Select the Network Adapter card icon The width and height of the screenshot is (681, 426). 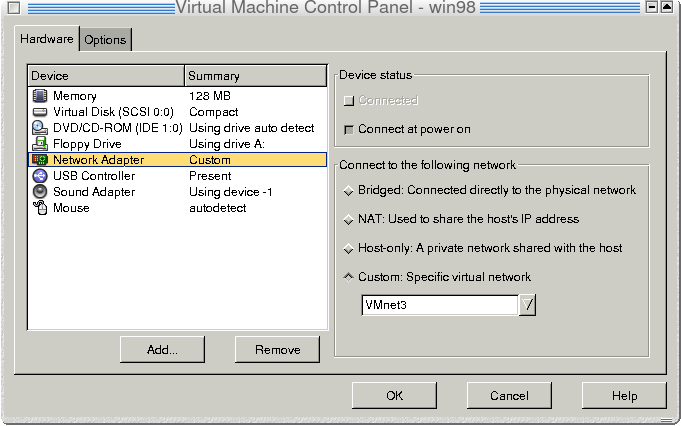coord(40,160)
